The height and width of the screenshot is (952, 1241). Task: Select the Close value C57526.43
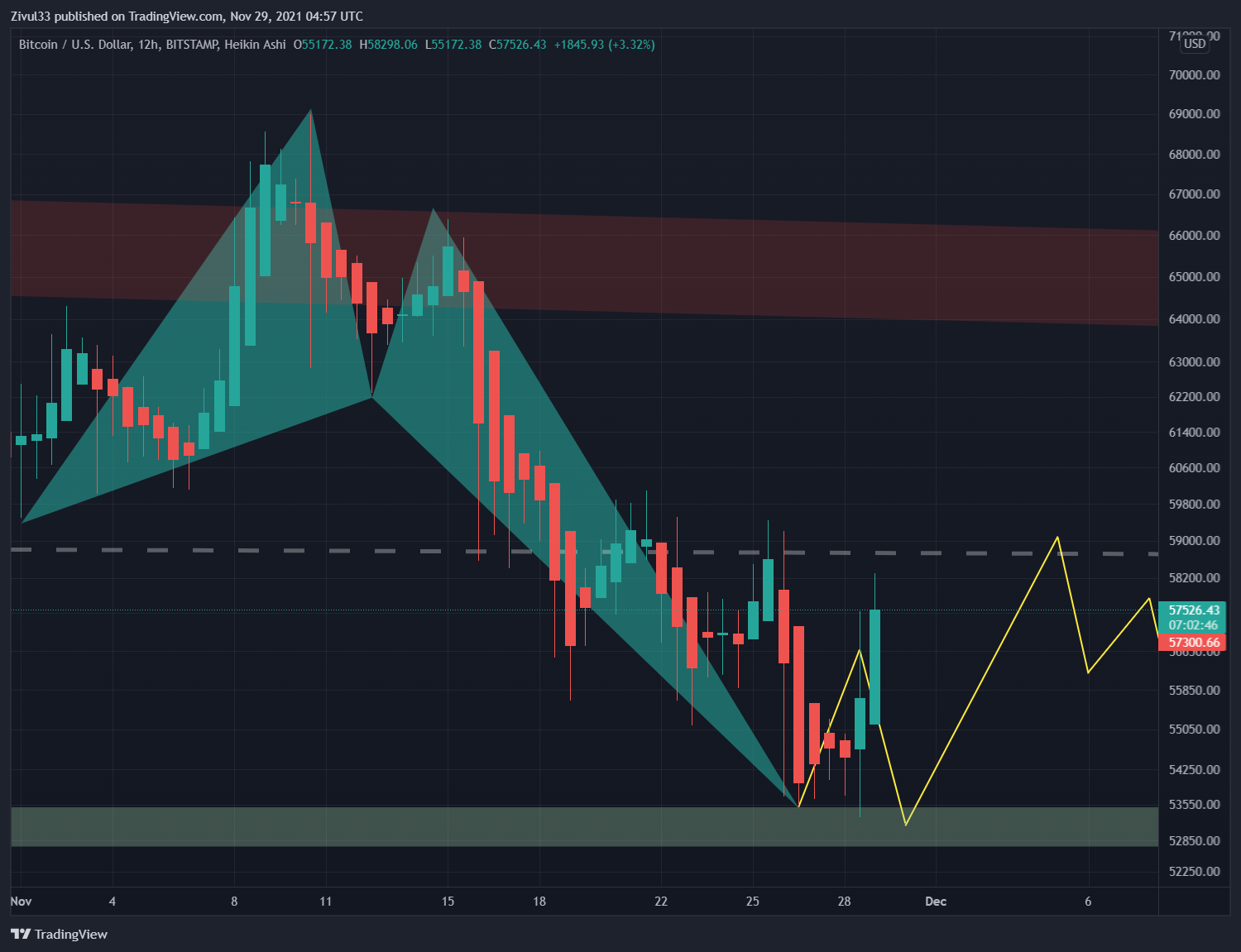pyautogui.click(x=518, y=45)
